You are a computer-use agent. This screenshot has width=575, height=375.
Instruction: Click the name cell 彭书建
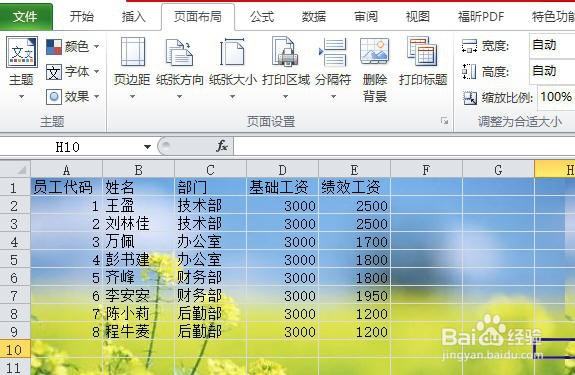(x=138, y=260)
